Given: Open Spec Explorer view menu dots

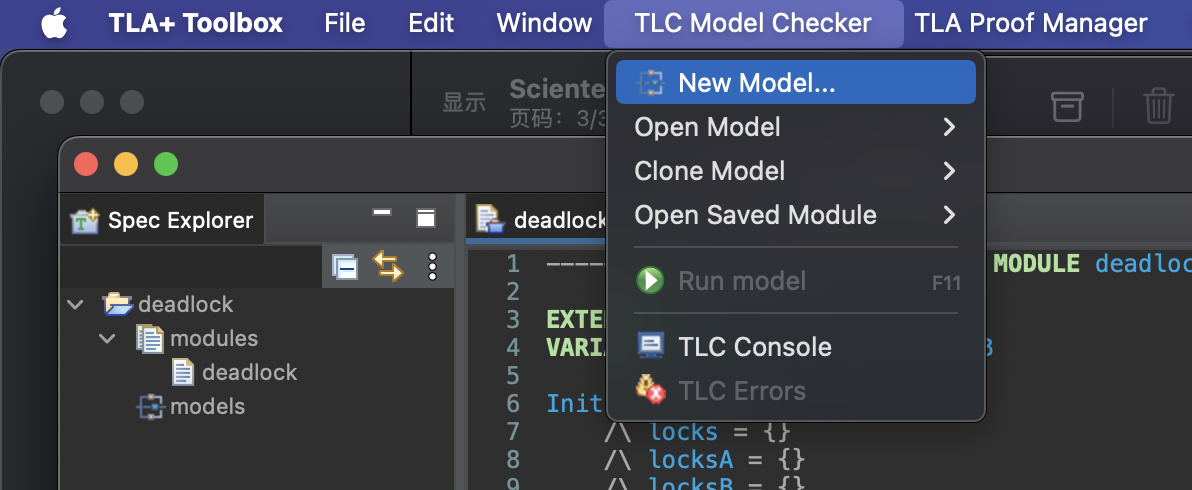Looking at the screenshot, I should 433,267.
